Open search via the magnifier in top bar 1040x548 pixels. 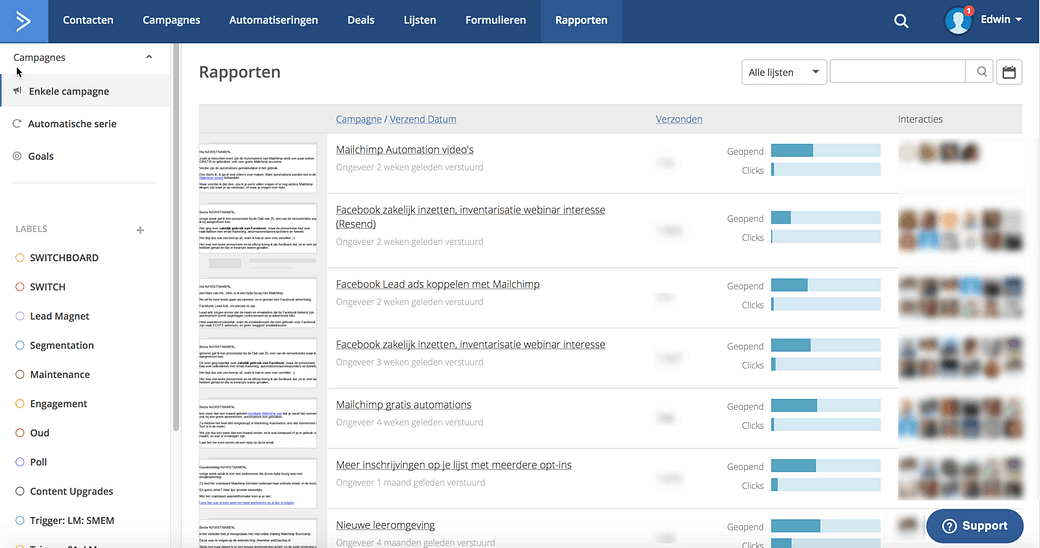pyautogui.click(x=901, y=21)
